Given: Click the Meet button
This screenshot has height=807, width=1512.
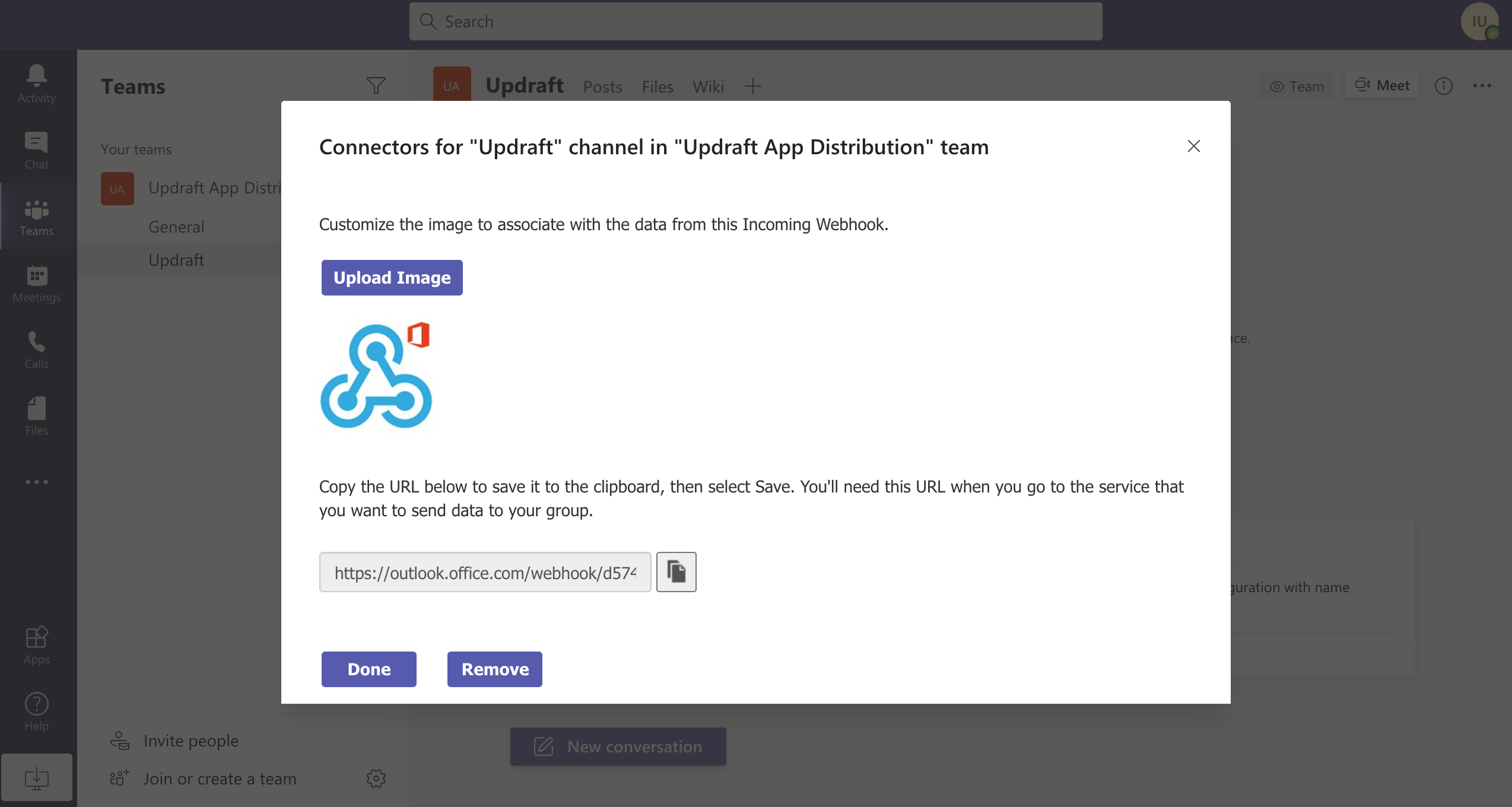Looking at the screenshot, I should point(1381,85).
